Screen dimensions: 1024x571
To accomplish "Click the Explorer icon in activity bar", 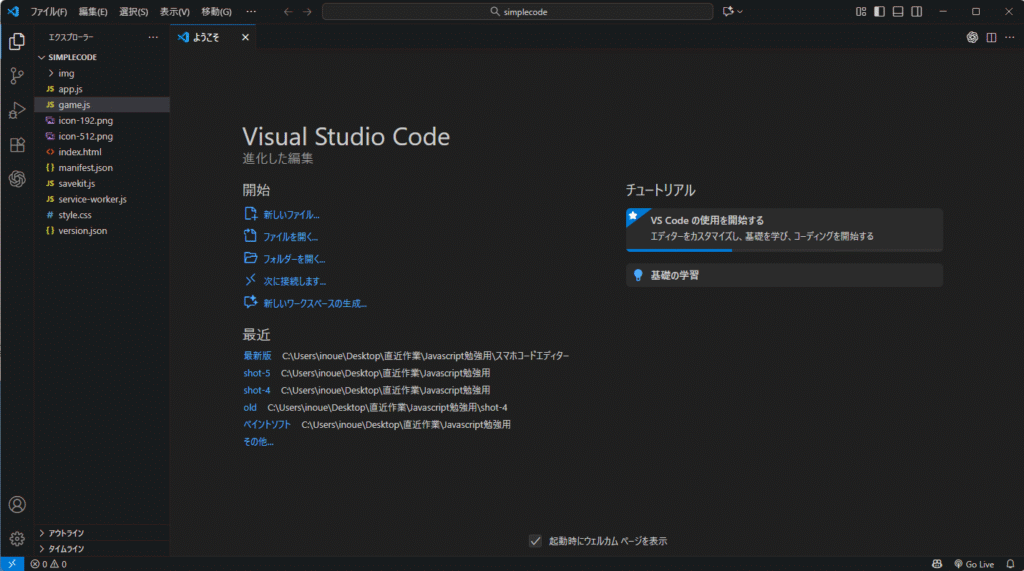I will (17, 42).
